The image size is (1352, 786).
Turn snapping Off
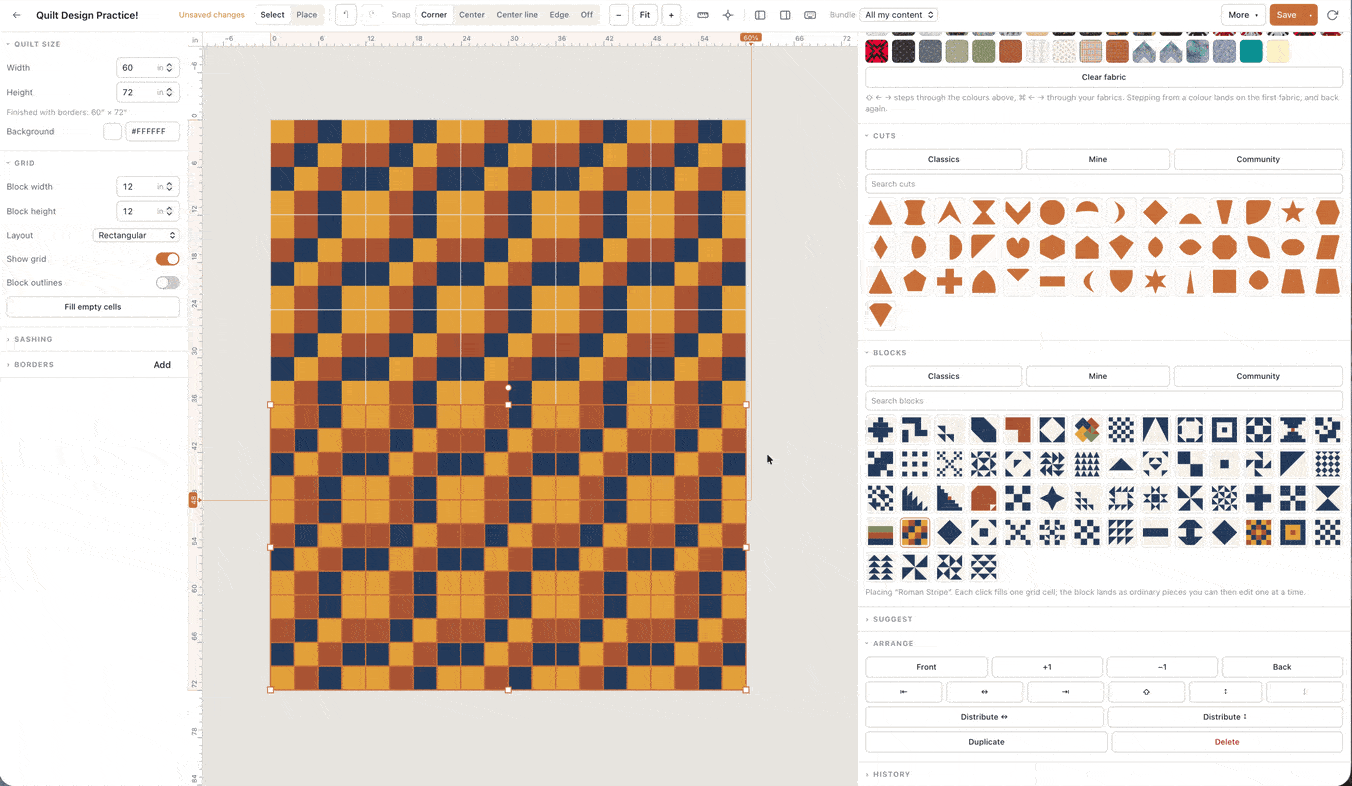coord(587,15)
